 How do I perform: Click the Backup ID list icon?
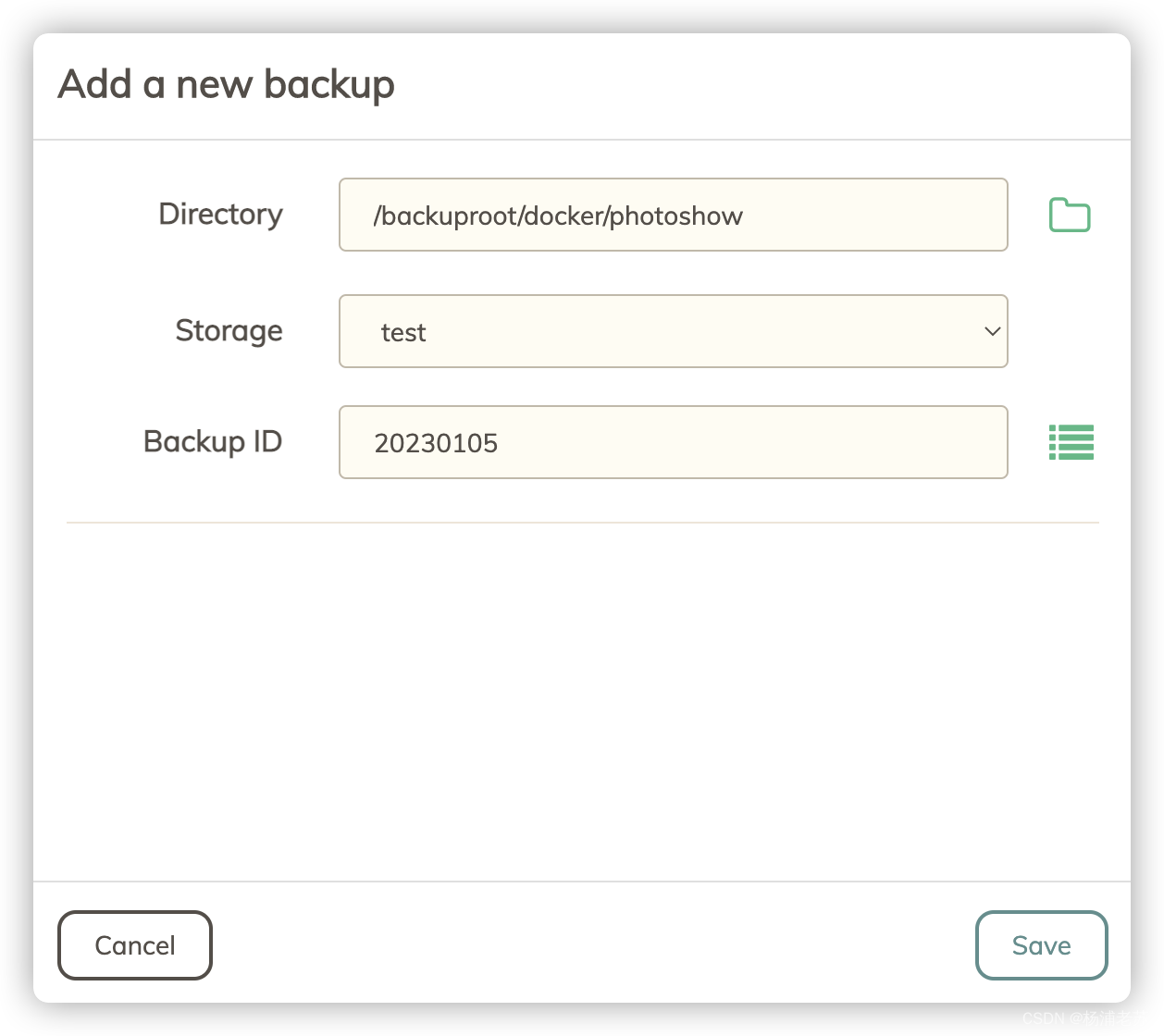[1071, 442]
